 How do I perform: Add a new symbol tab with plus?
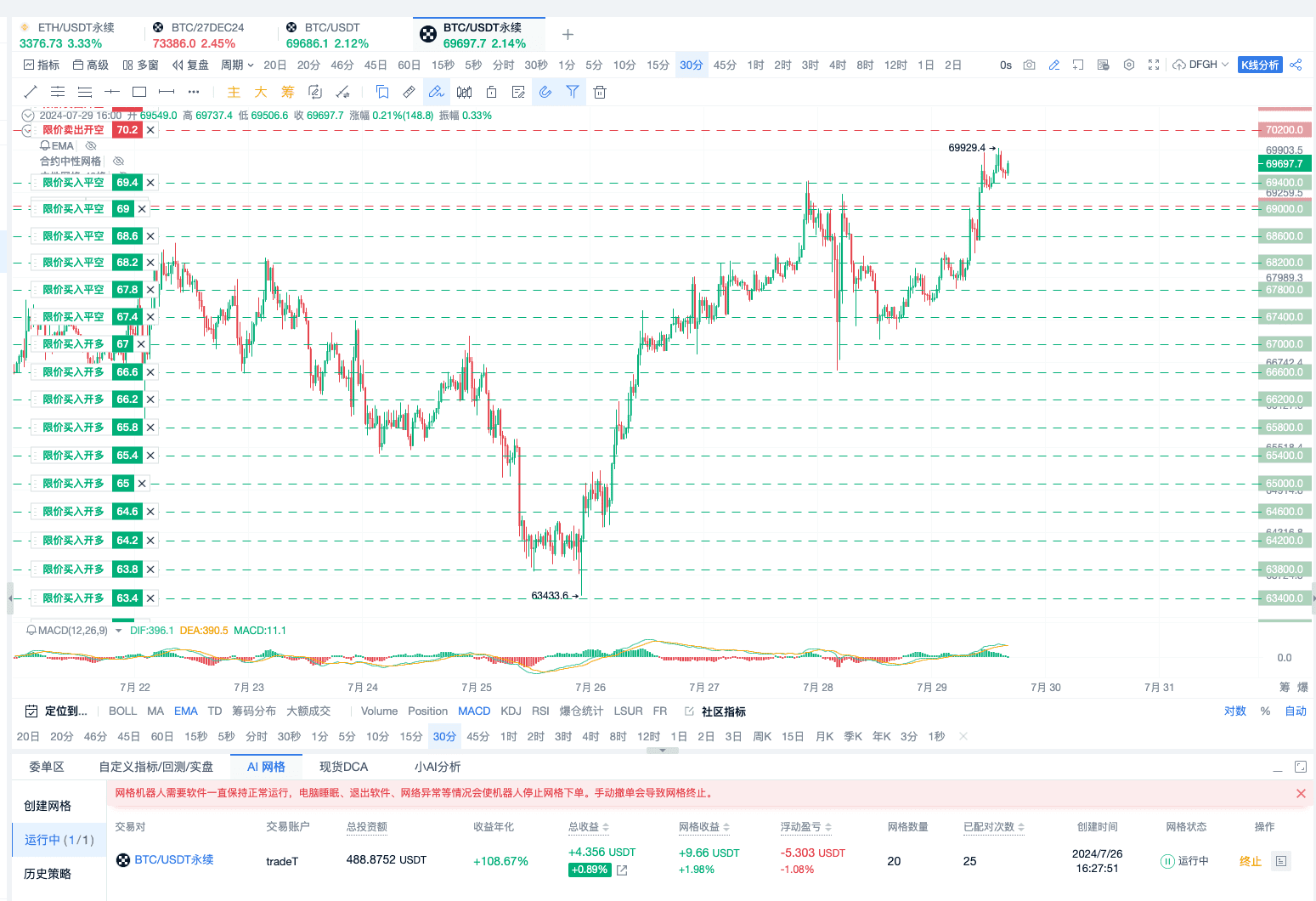tap(568, 35)
